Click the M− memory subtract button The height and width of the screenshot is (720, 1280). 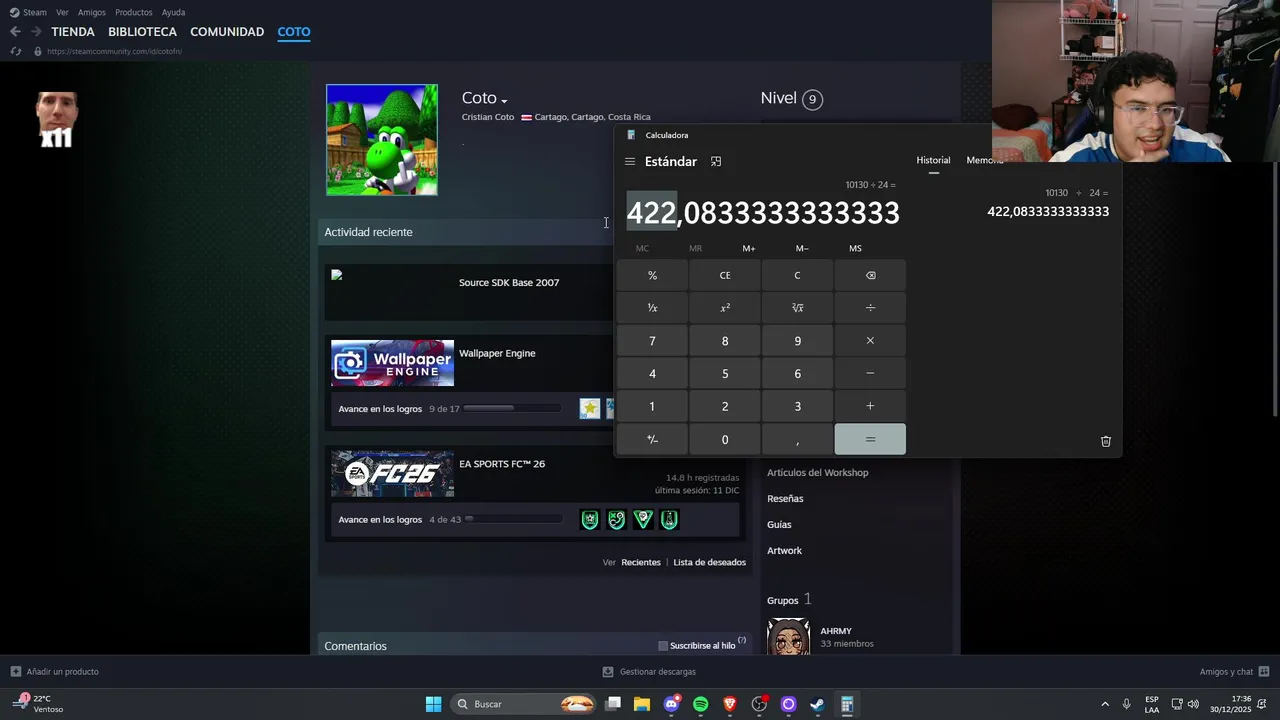coord(802,248)
